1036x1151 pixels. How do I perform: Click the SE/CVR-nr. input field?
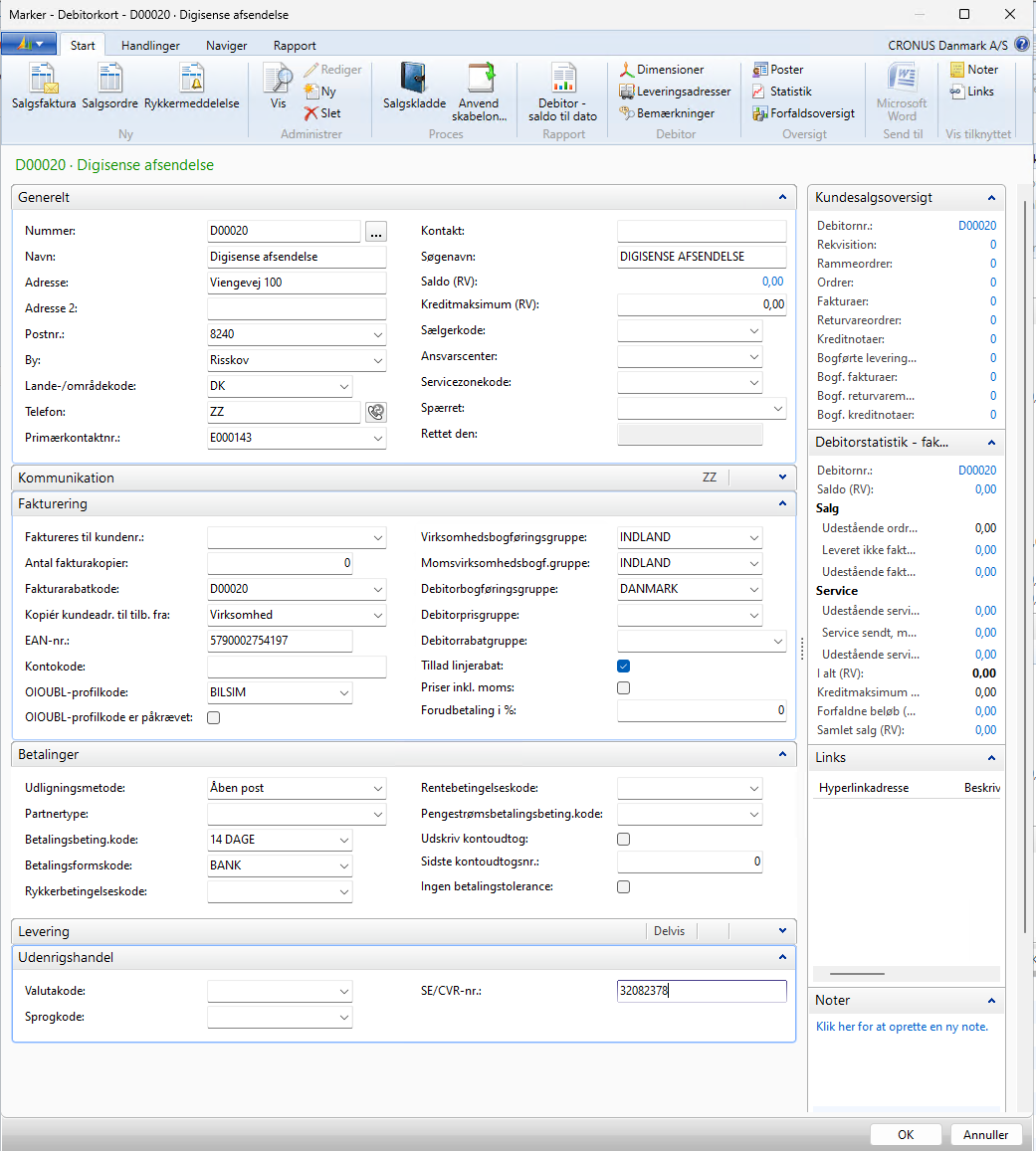pyautogui.click(x=702, y=991)
